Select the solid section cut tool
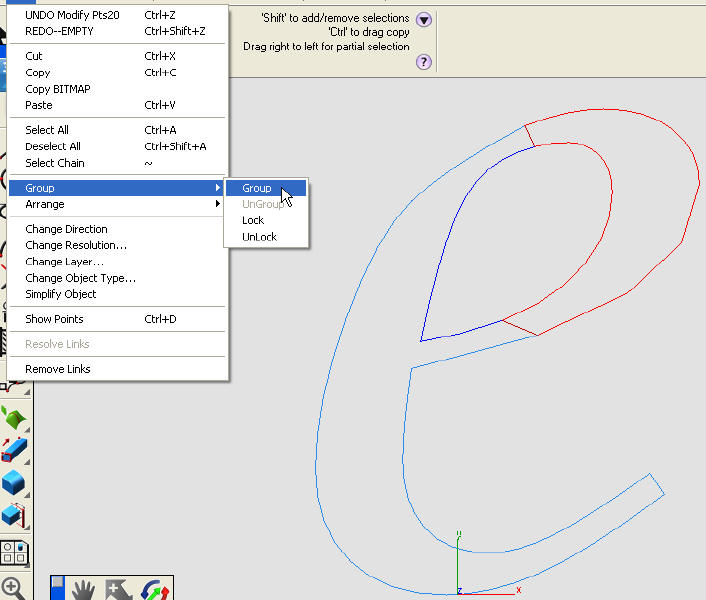 pos(14,515)
